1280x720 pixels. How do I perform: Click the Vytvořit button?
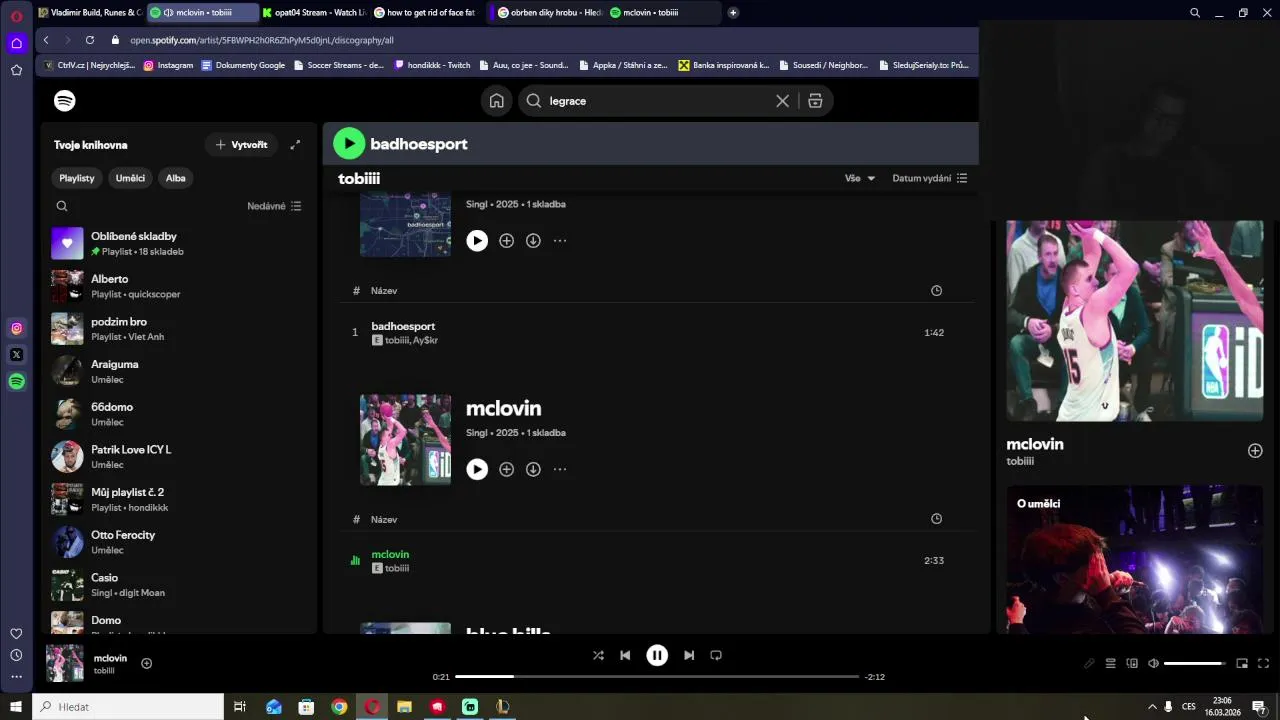[241, 145]
